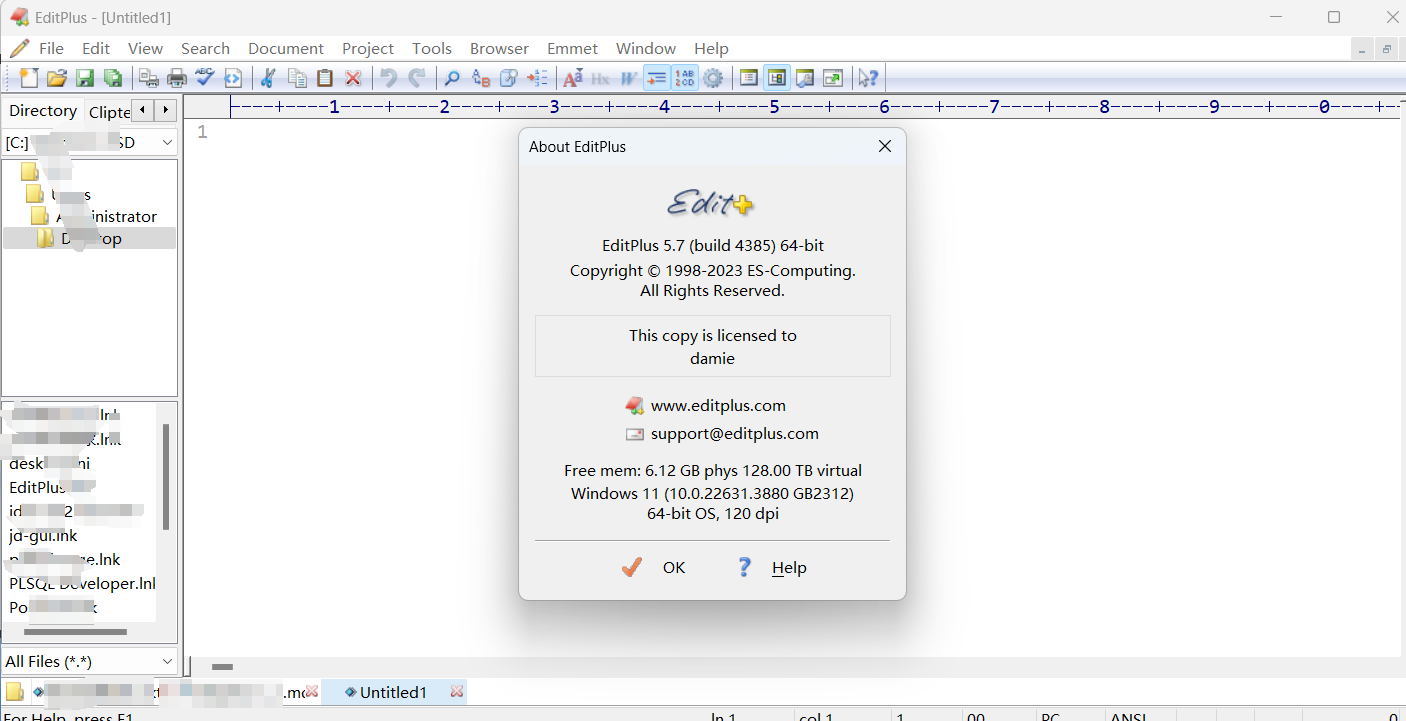Open Find in Files from toolbar

pyautogui.click(x=509, y=78)
